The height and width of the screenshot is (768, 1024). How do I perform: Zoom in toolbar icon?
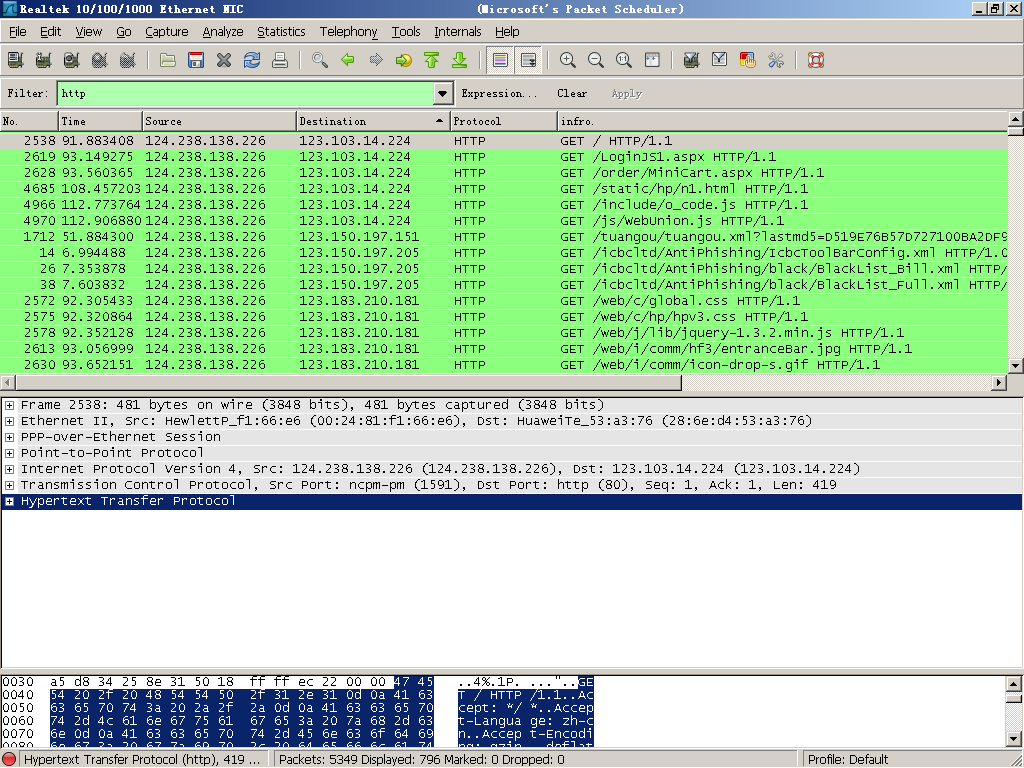[568, 60]
